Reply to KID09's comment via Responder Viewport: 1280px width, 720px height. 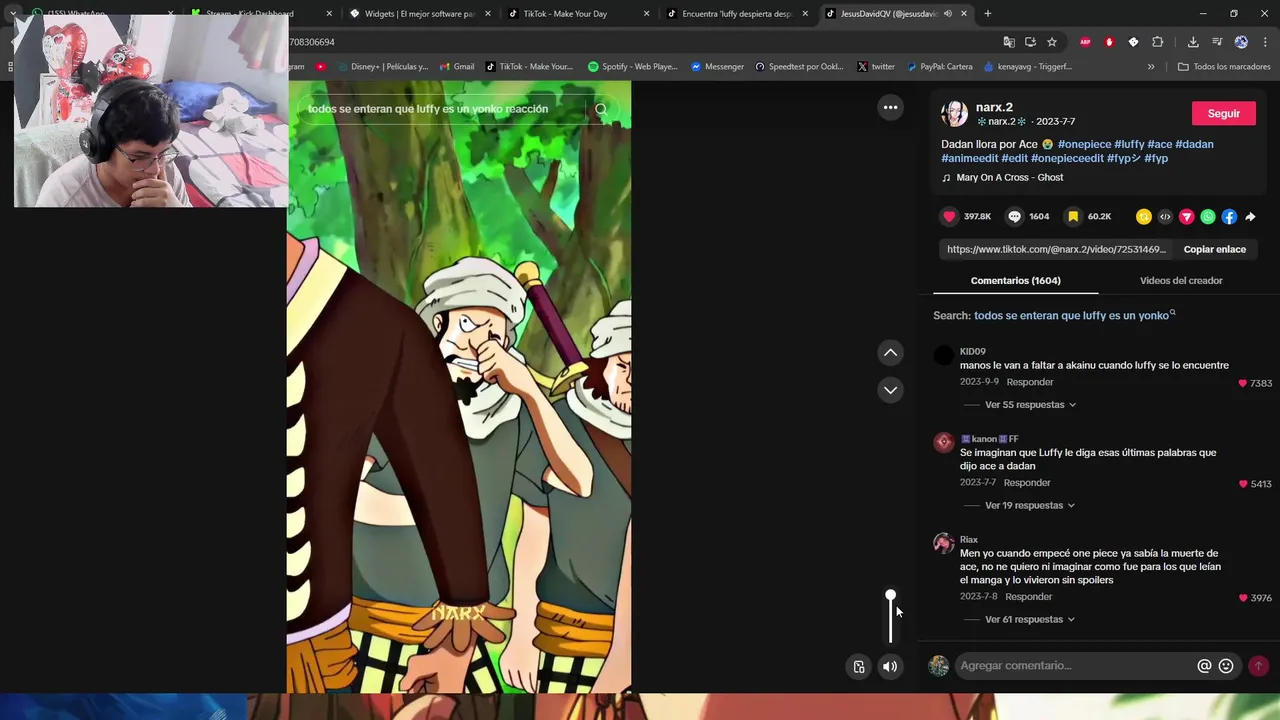(1030, 382)
